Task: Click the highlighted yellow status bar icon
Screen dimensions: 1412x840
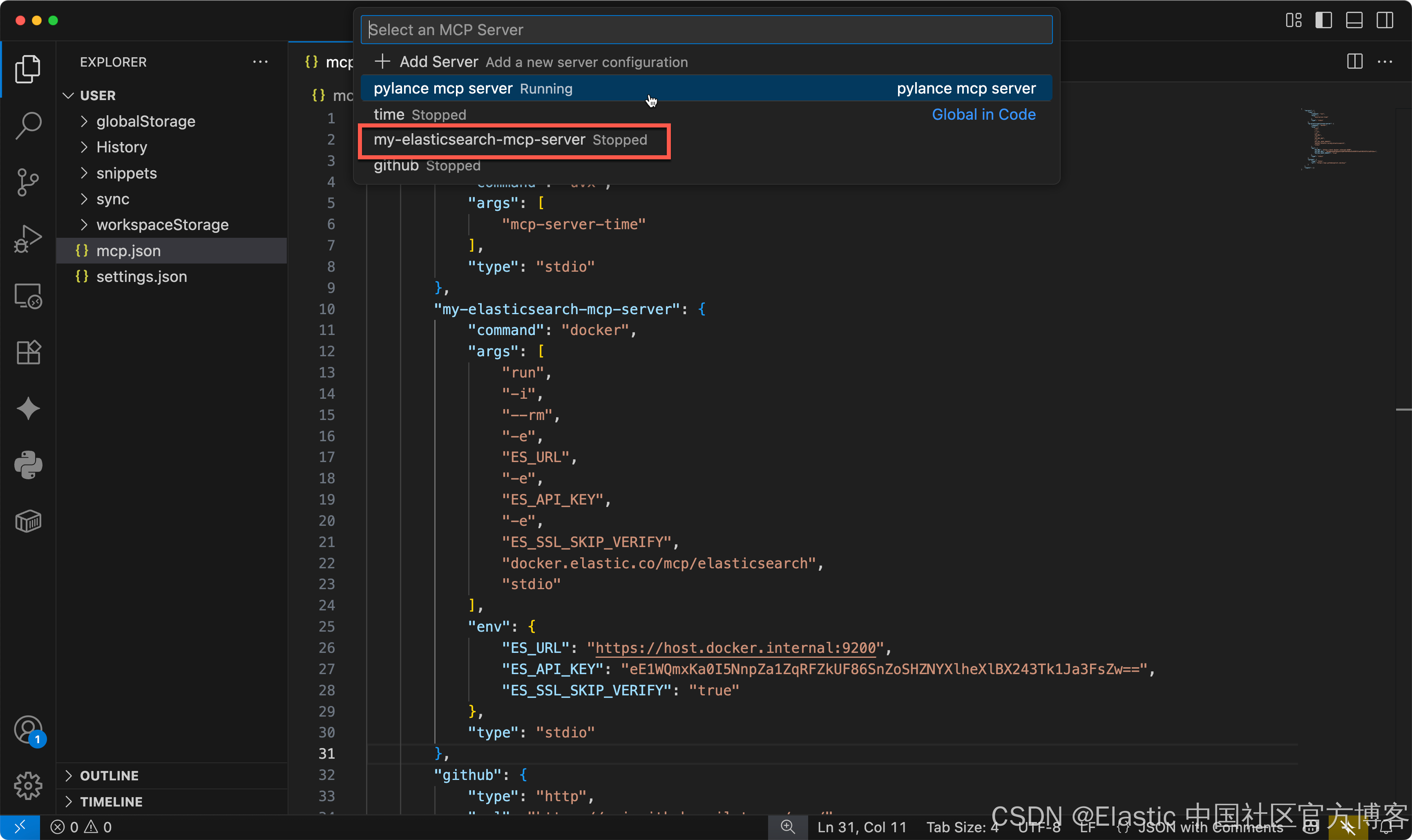Action: click(1347, 828)
